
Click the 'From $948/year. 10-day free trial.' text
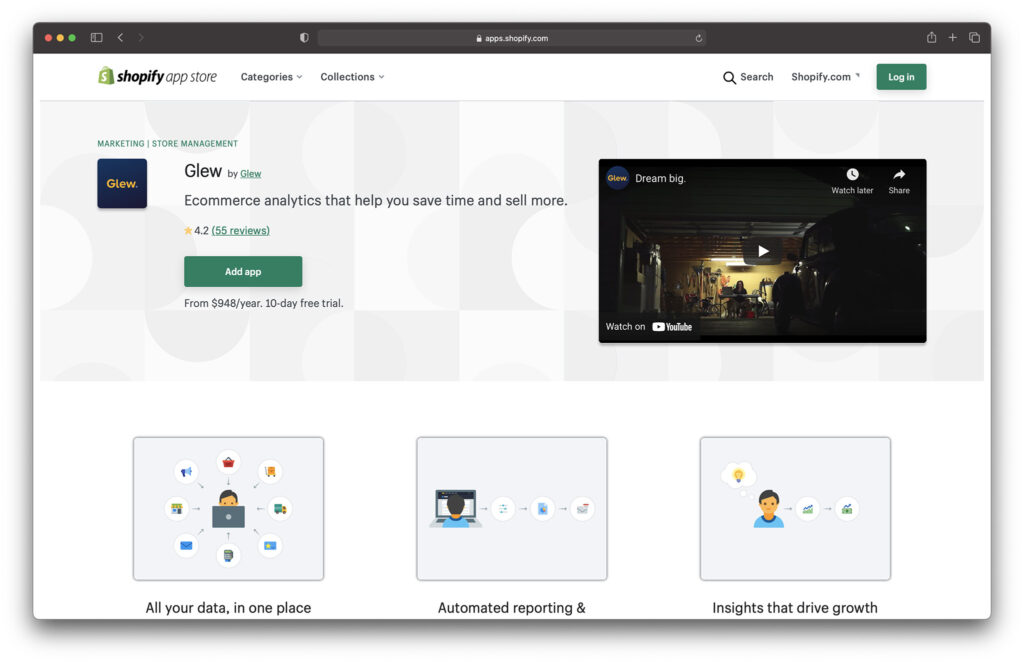(x=263, y=303)
